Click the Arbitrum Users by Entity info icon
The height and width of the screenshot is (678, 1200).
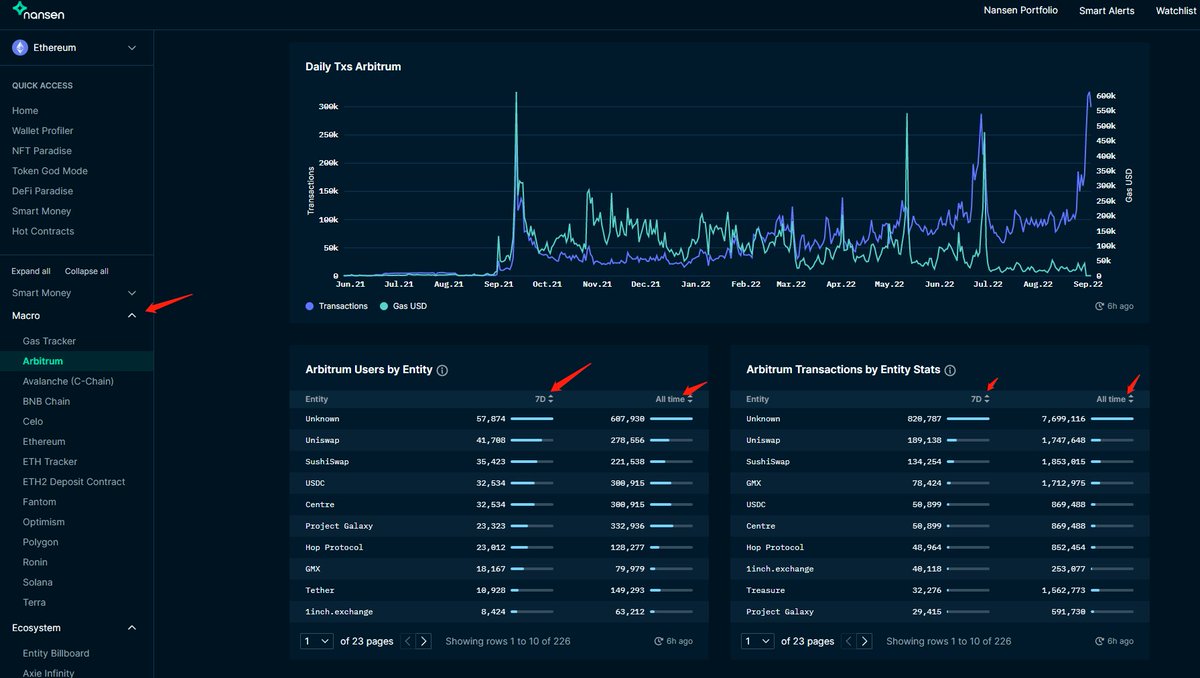click(x=442, y=370)
